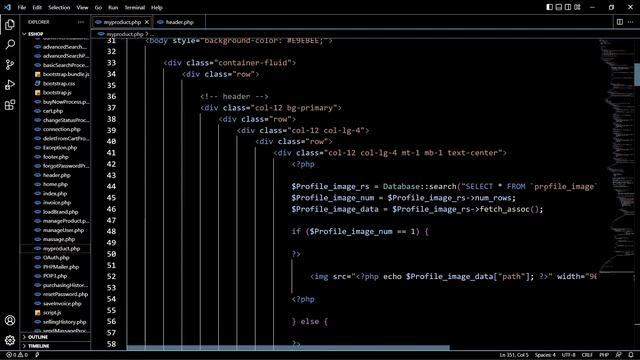Viewport: 640px width, 360px height.
Task: Open the notifications bell icon
Action: point(631,355)
